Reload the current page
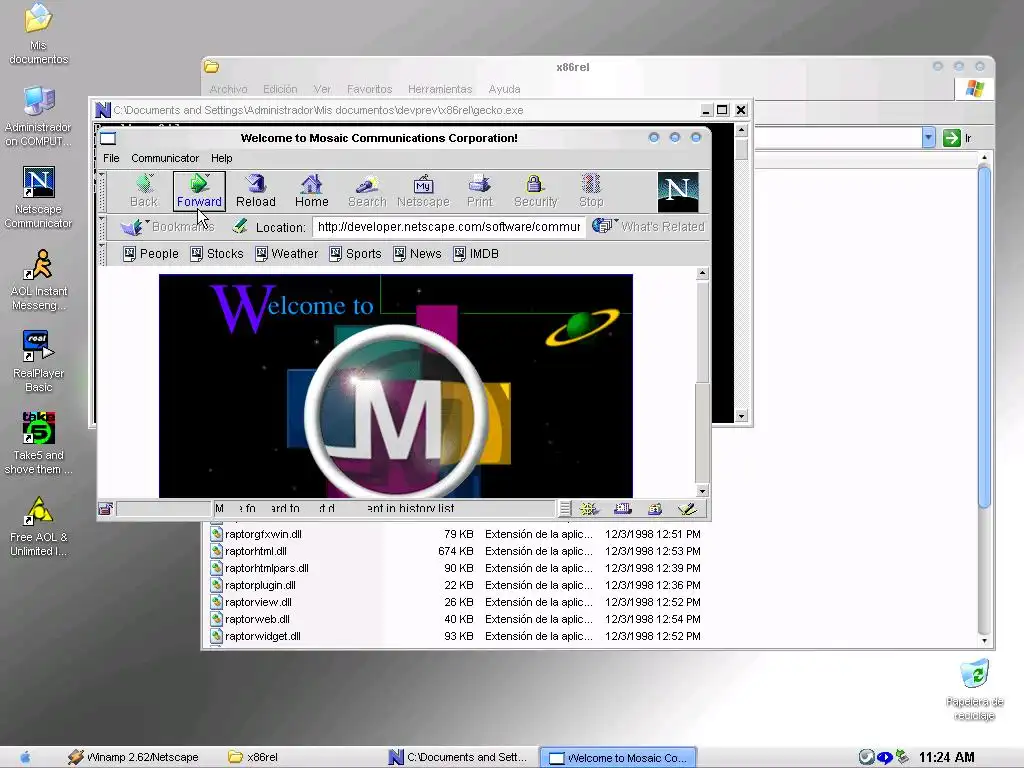The width and height of the screenshot is (1024, 768). click(x=255, y=191)
